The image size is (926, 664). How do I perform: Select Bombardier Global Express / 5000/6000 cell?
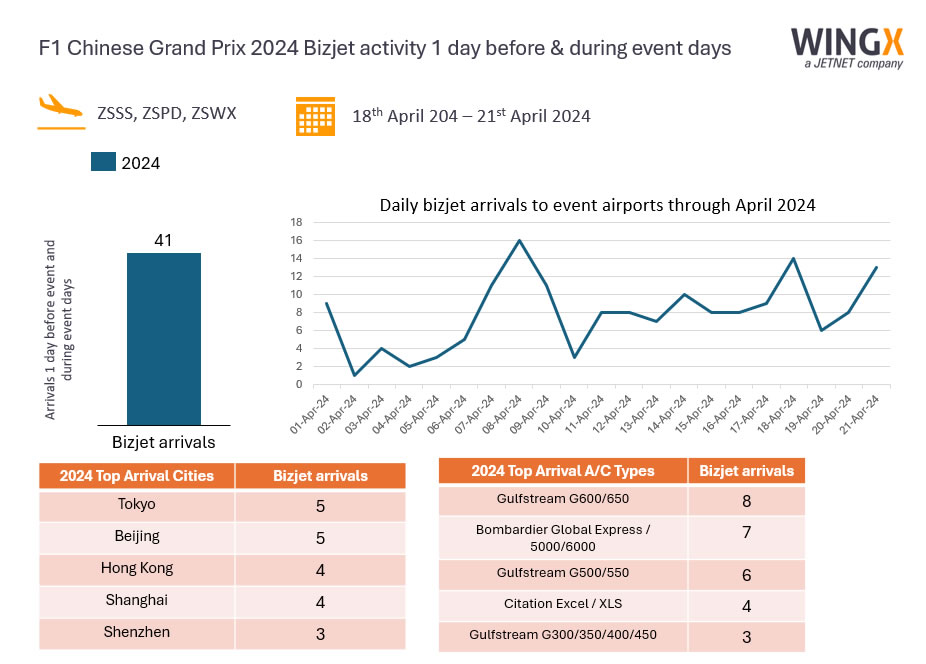tap(562, 537)
